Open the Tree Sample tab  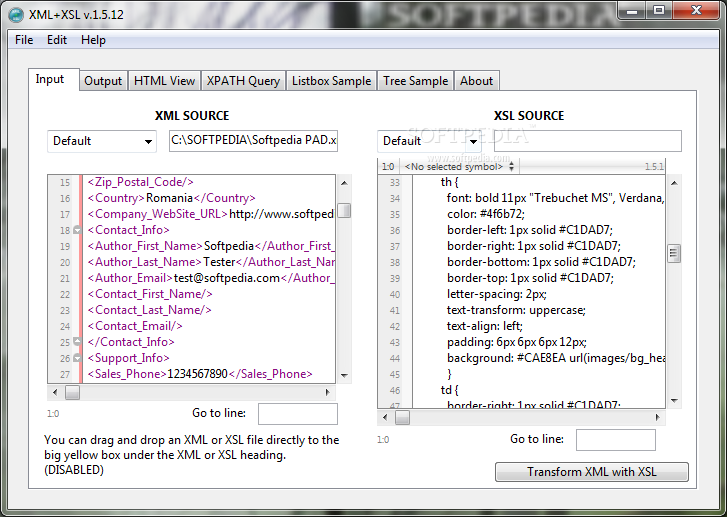[x=415, y=81]
